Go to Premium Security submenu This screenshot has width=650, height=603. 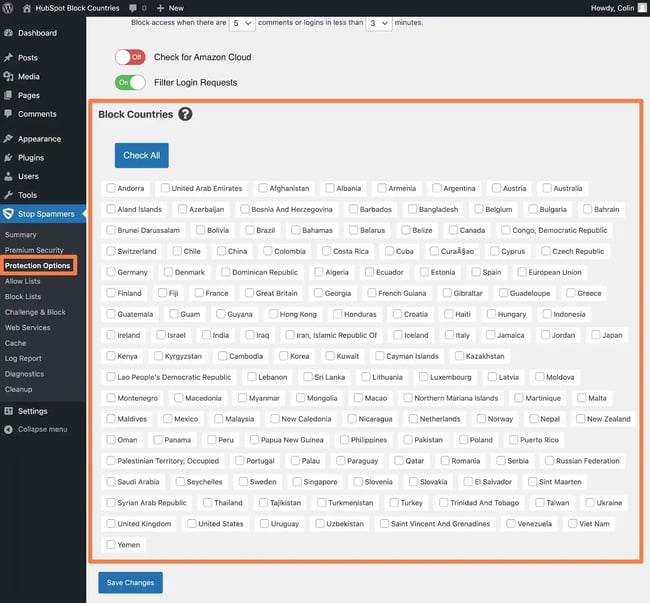click(x=34, y=250)
